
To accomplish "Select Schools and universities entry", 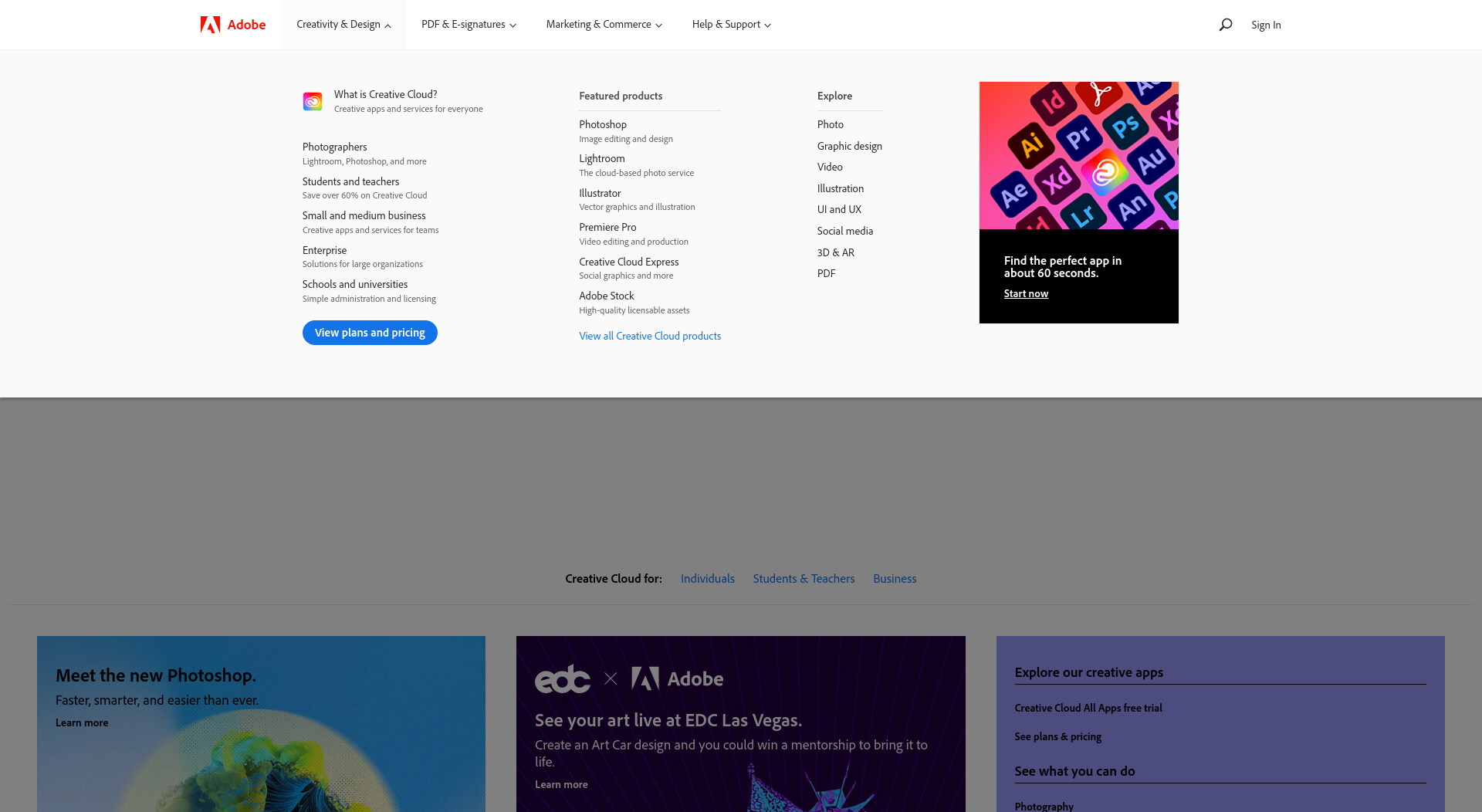I will (x=369, y=291).
